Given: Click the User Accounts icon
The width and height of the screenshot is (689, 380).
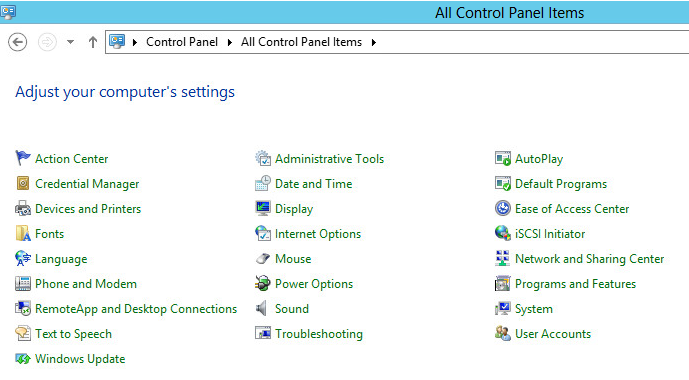Looking at the screenshot, I should [x=503, y=333].
